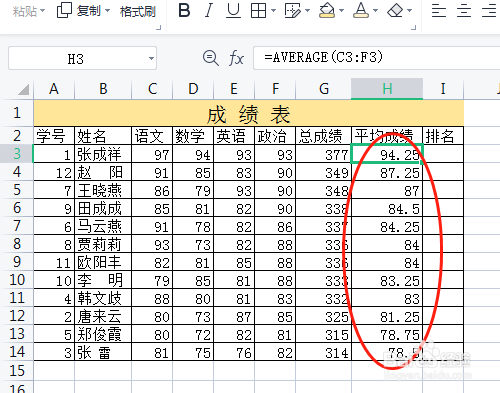Align text left
500x393 pixels.
(x=439, y=10)
